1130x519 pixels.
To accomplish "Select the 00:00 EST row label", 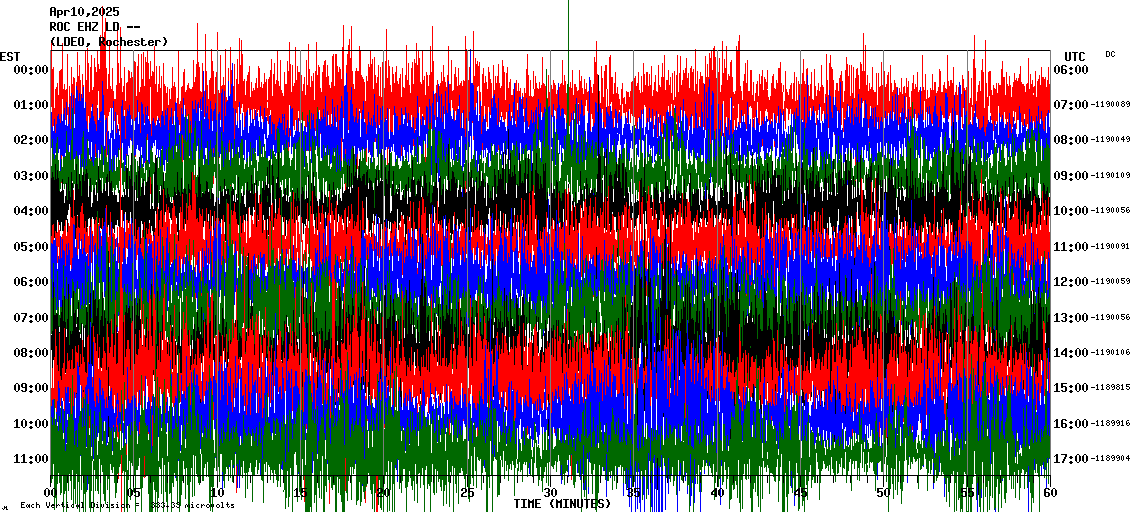I will click(30, 70).
